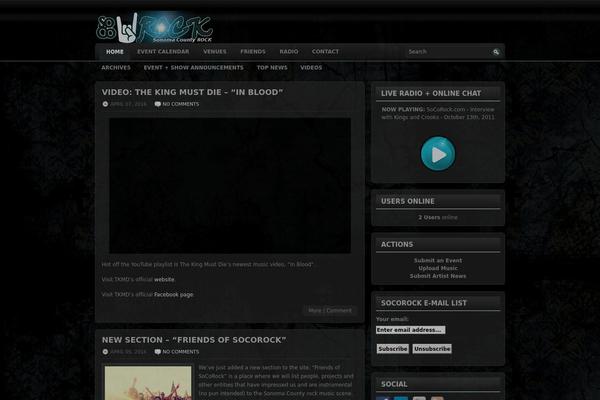Viewport: 600px width, 400px height.
Task: Open the King Must Die video post title
Action: click(192, 92)
